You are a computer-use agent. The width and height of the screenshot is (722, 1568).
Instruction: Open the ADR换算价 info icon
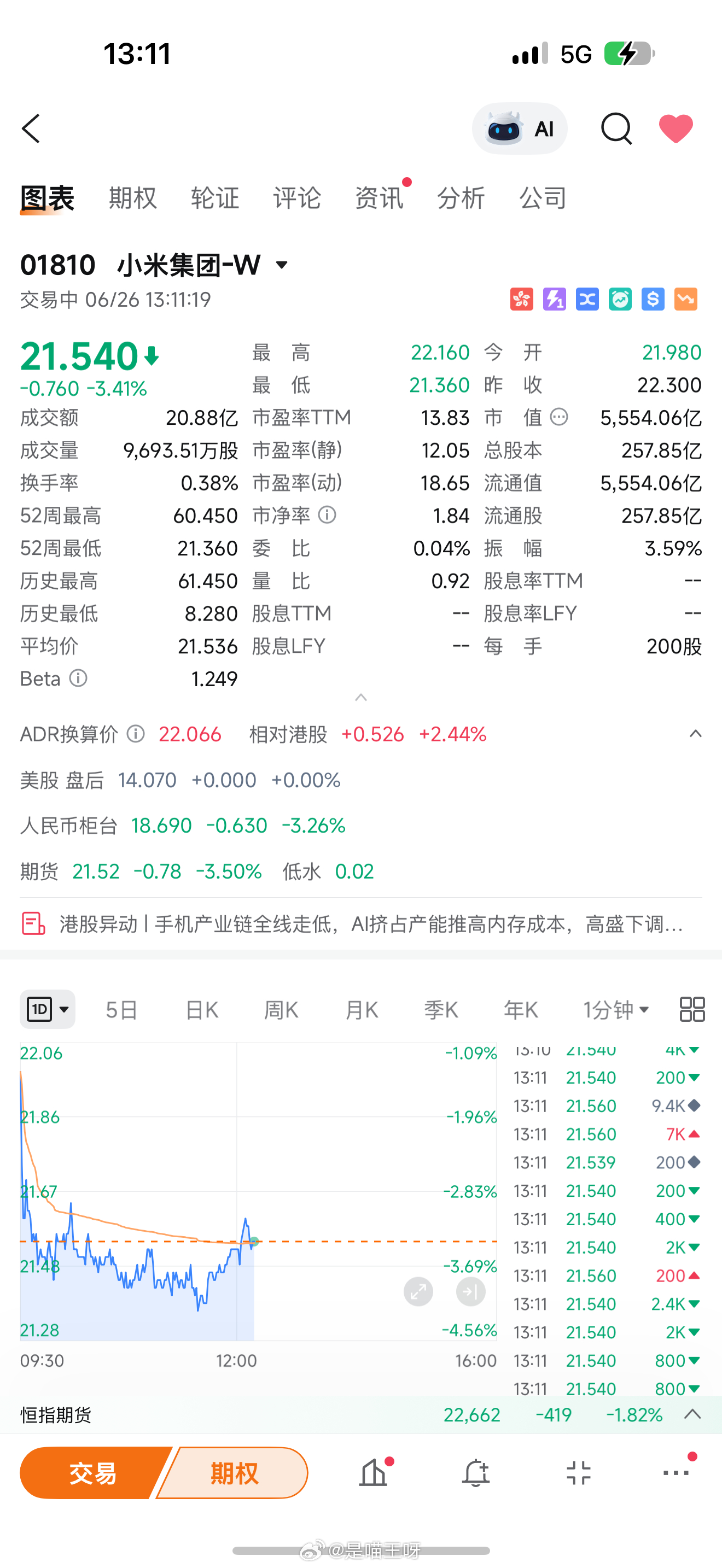coord(135,734)
